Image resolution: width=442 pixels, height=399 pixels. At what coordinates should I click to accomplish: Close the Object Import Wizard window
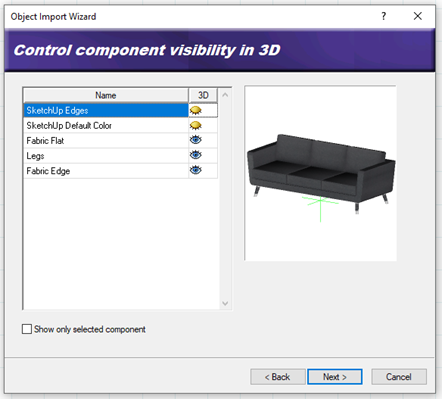click(x=418, y=16)
